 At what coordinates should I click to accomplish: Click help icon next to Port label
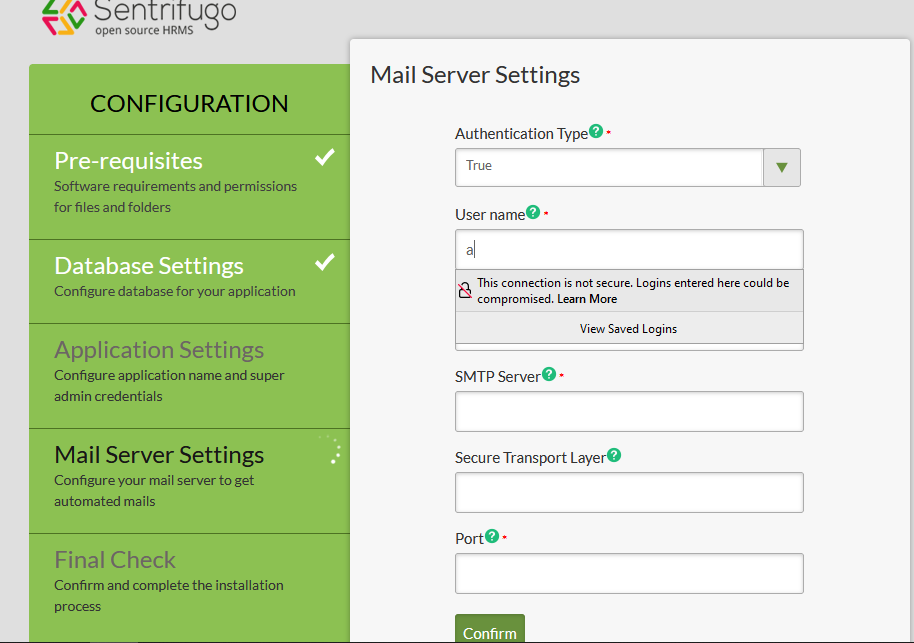coord(491,536)
